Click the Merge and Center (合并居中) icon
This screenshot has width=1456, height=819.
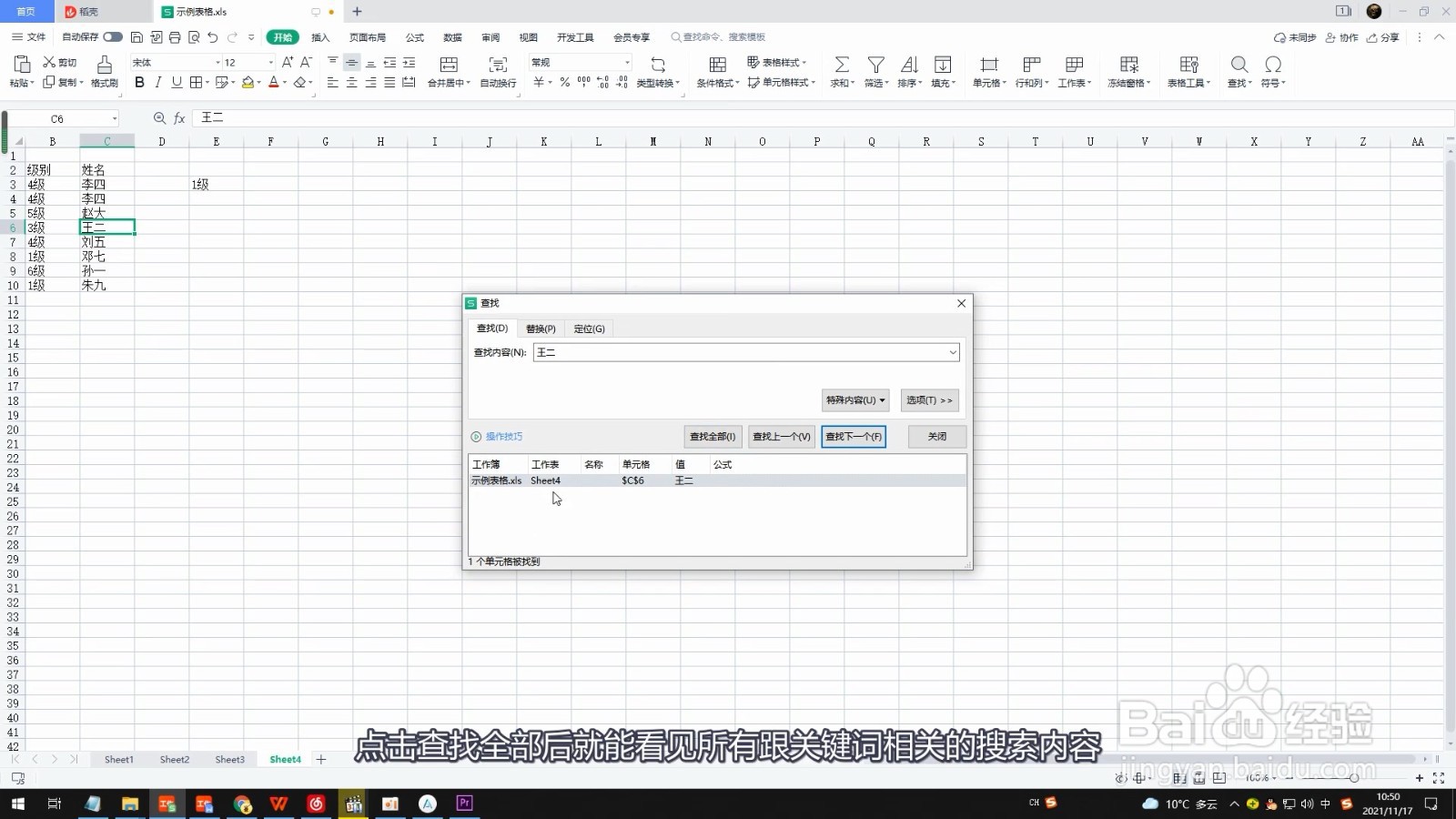(x=449, y=65)
